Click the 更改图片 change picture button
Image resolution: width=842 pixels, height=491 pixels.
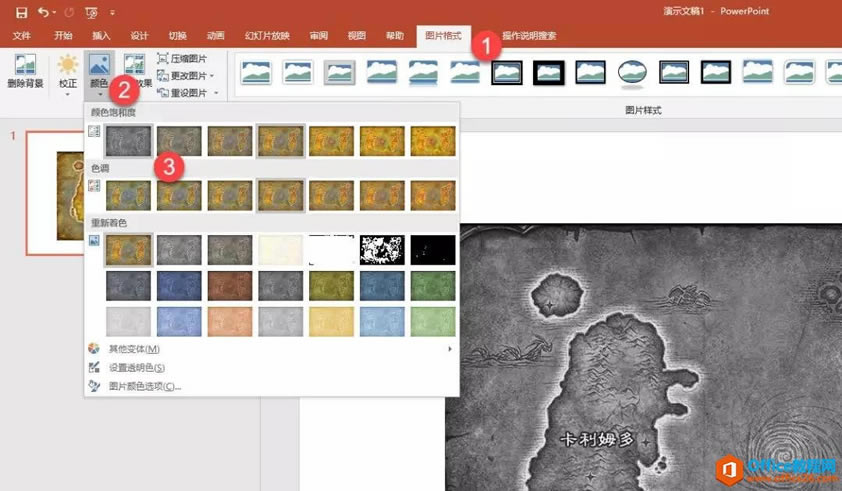pos(185,76)
